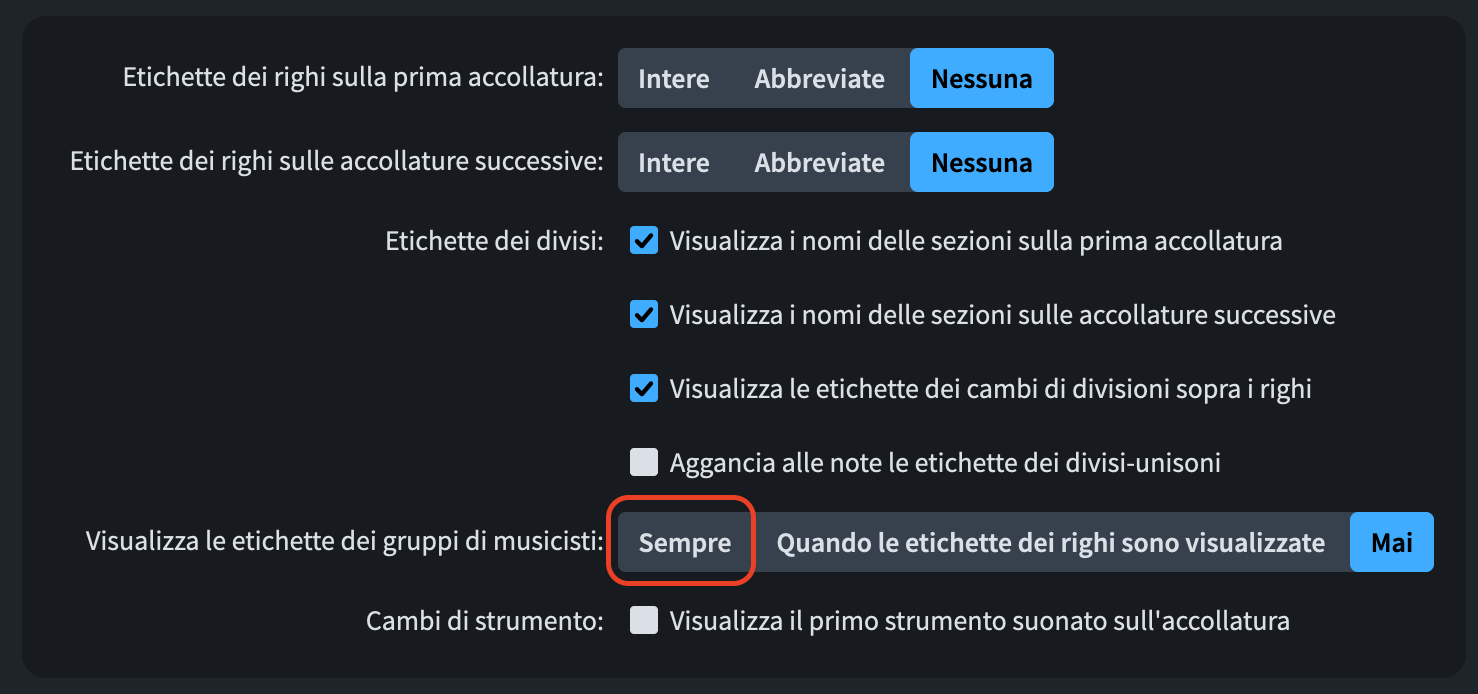
Task: Select Intere for subsequent systems staff labels
Action: 673,163
